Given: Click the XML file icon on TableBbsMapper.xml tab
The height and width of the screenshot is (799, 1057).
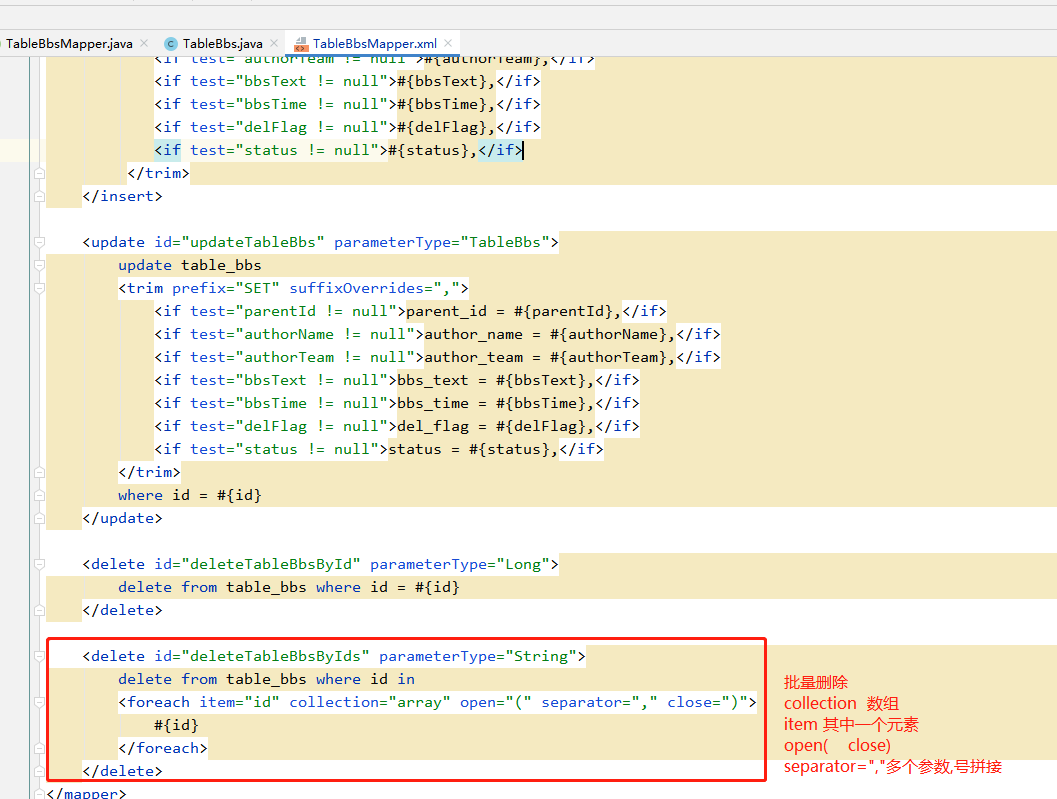Looking at the screenshot, I should 301,45.
